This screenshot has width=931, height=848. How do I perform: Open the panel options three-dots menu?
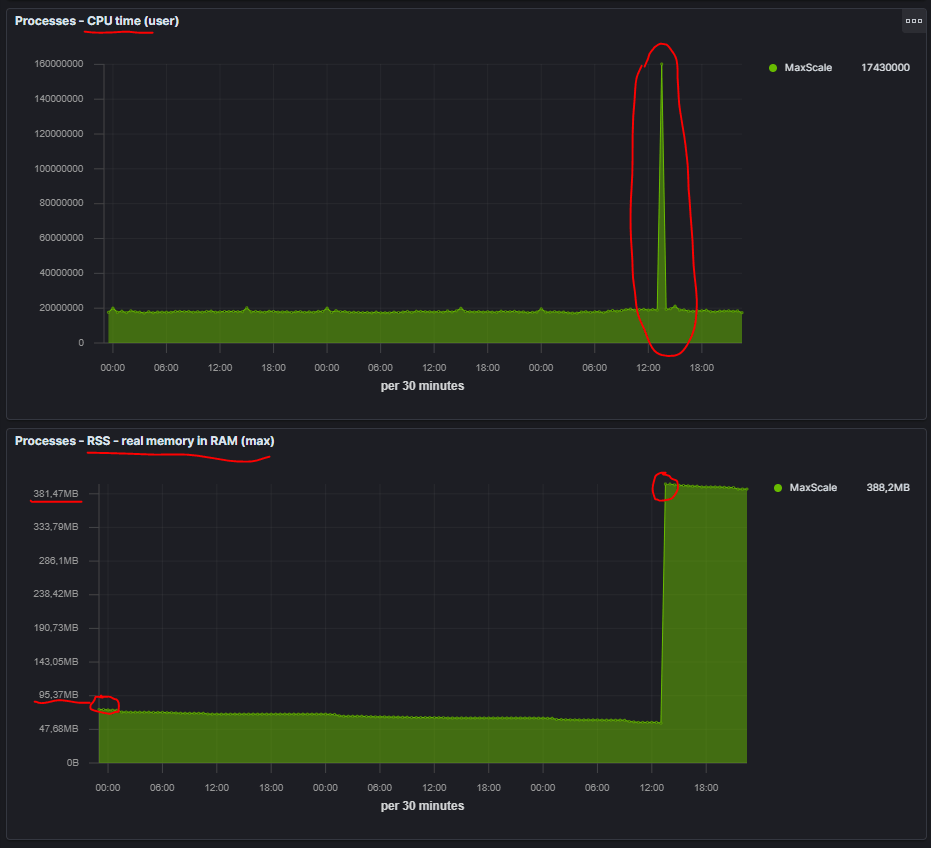coord(913,21)
